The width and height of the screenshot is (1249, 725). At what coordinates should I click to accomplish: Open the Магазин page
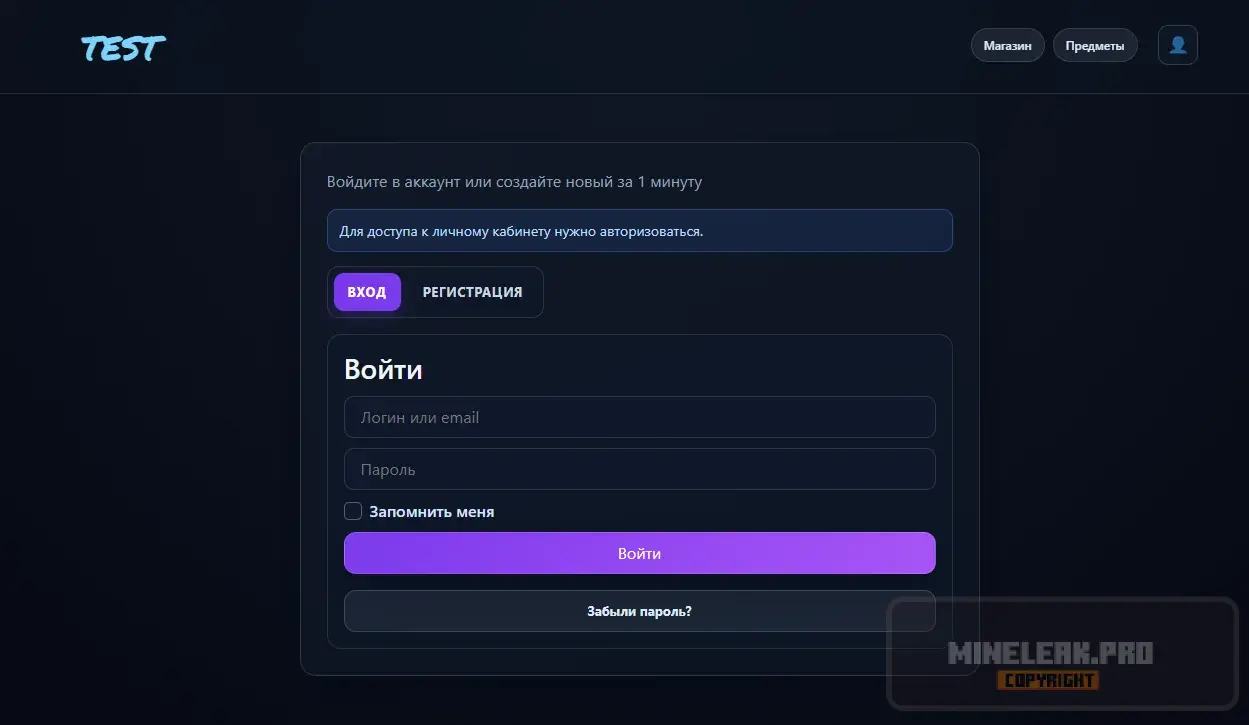1007,46
